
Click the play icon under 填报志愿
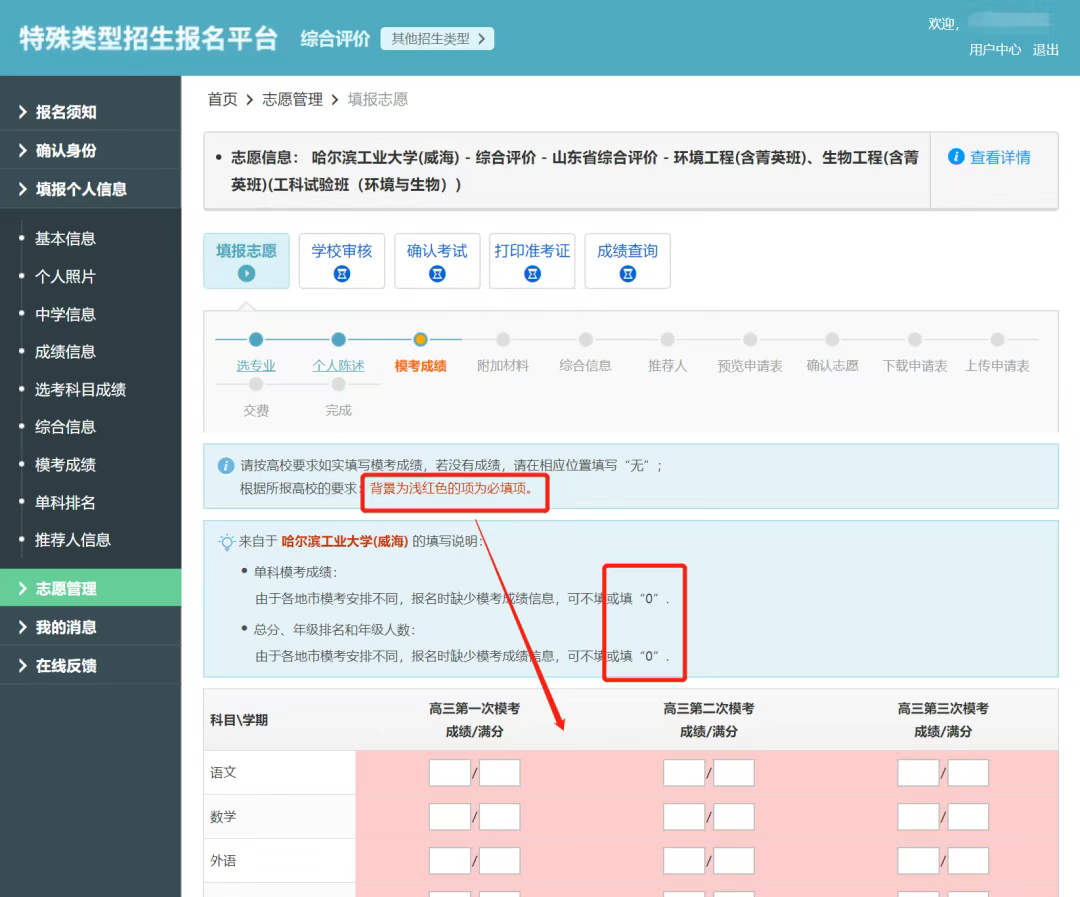[x=246, y=274]
